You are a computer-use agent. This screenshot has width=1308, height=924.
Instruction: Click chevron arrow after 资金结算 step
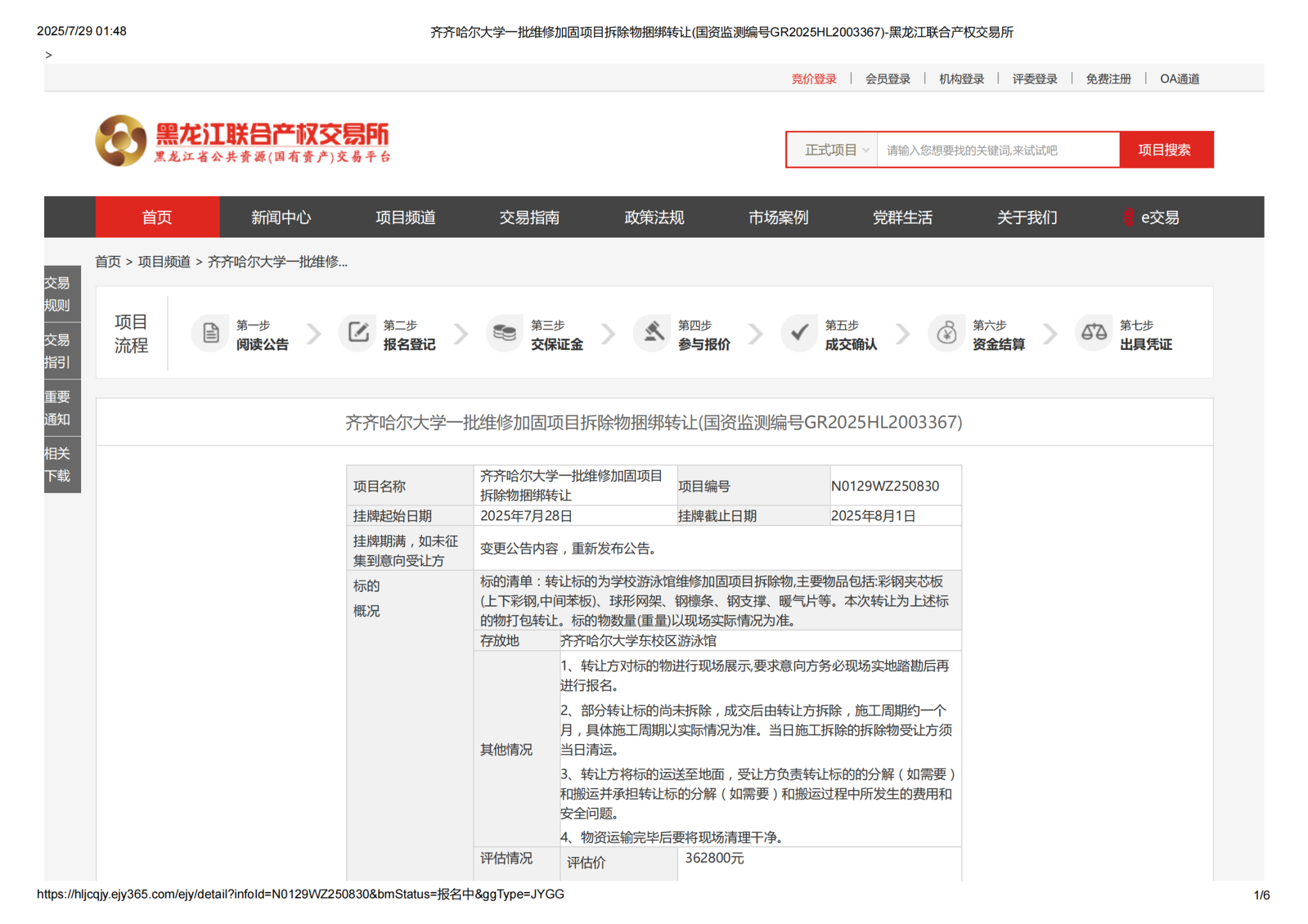1050,333
